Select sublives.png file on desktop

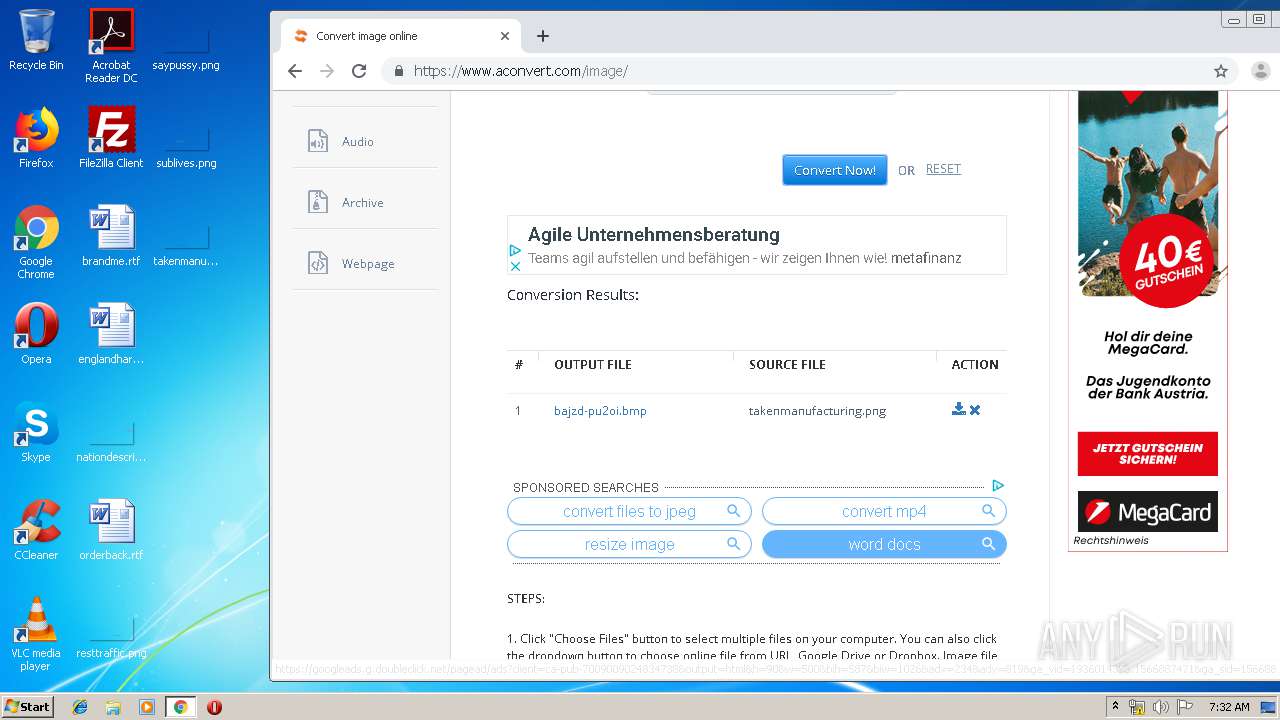point(186,144)
